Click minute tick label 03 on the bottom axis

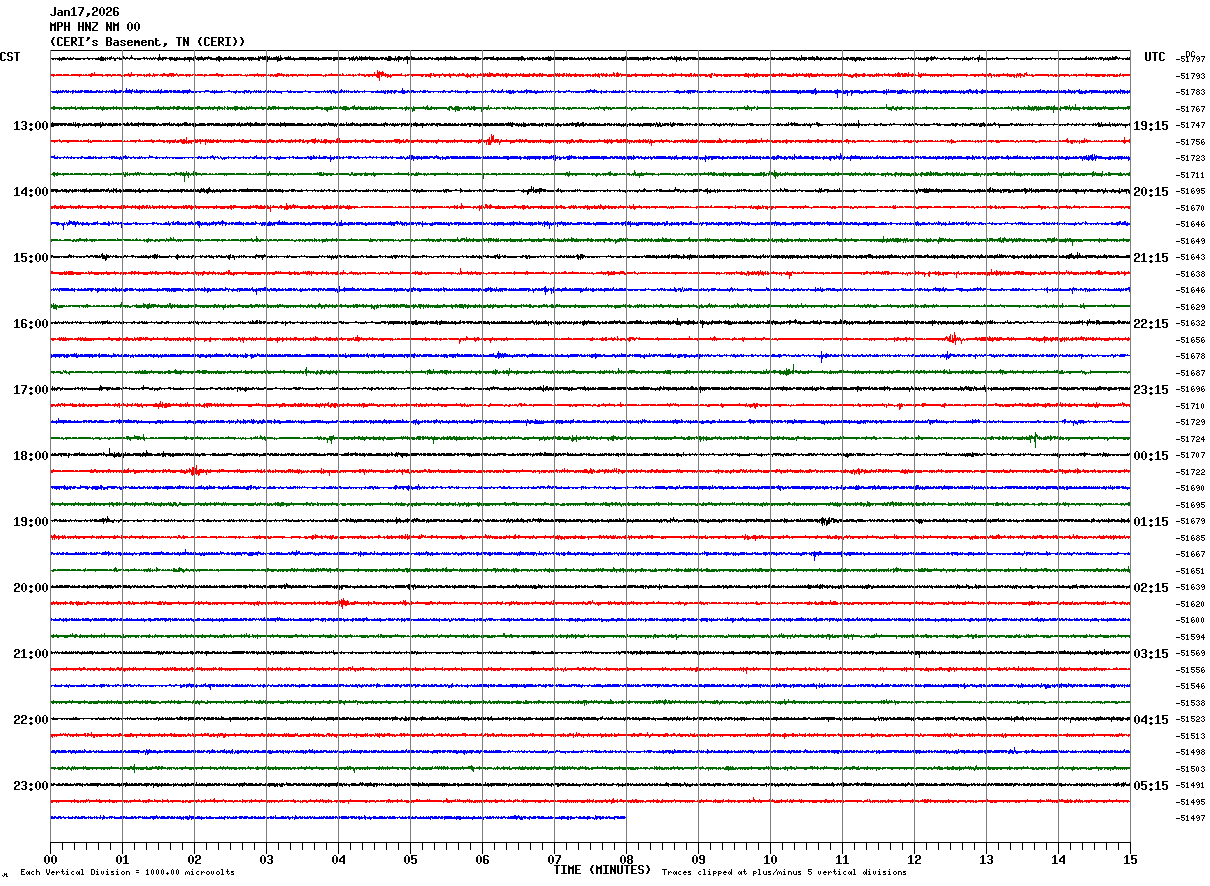[x=266, y=860]
